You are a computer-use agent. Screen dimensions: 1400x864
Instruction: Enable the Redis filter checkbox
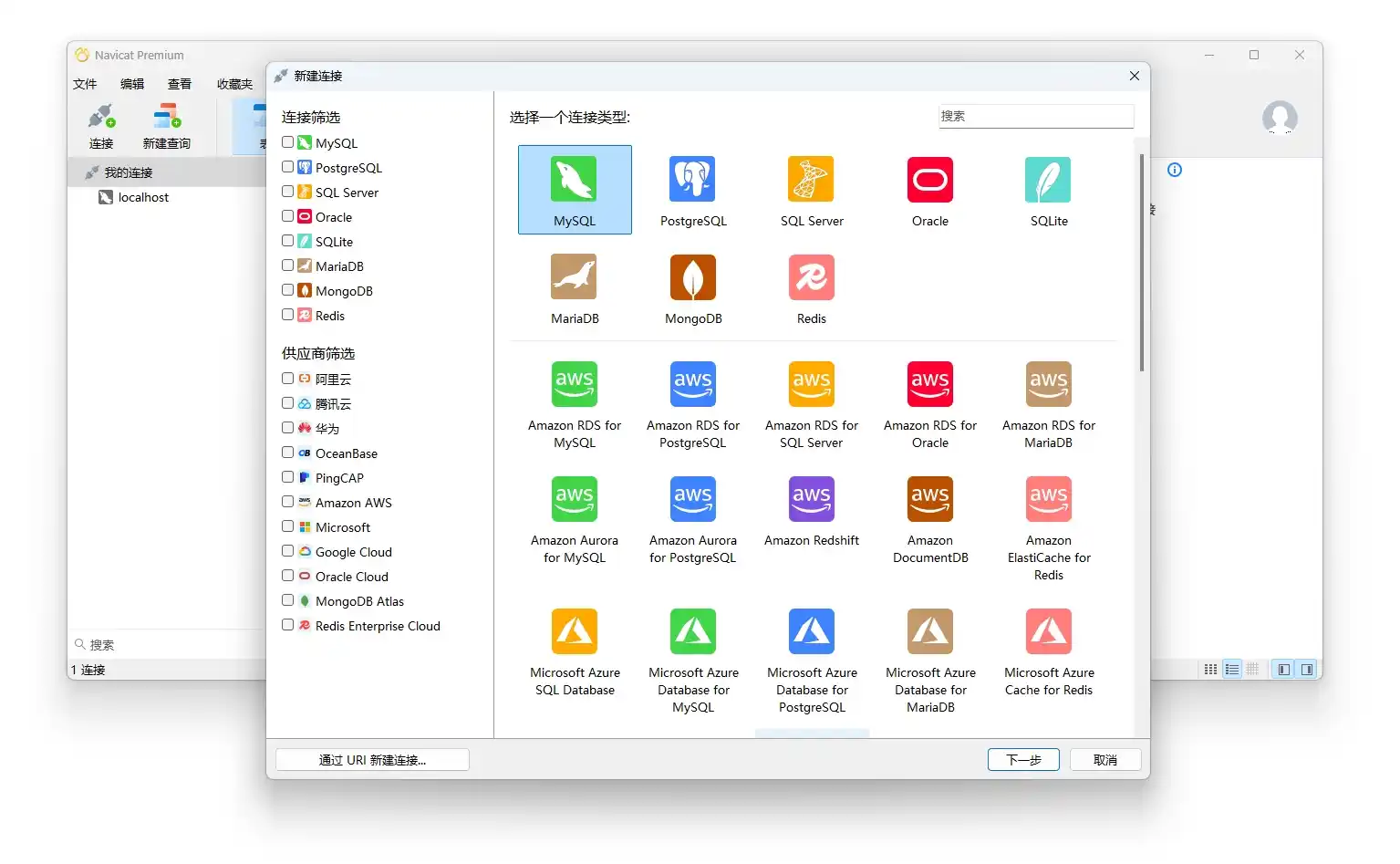tap(287, 315)
